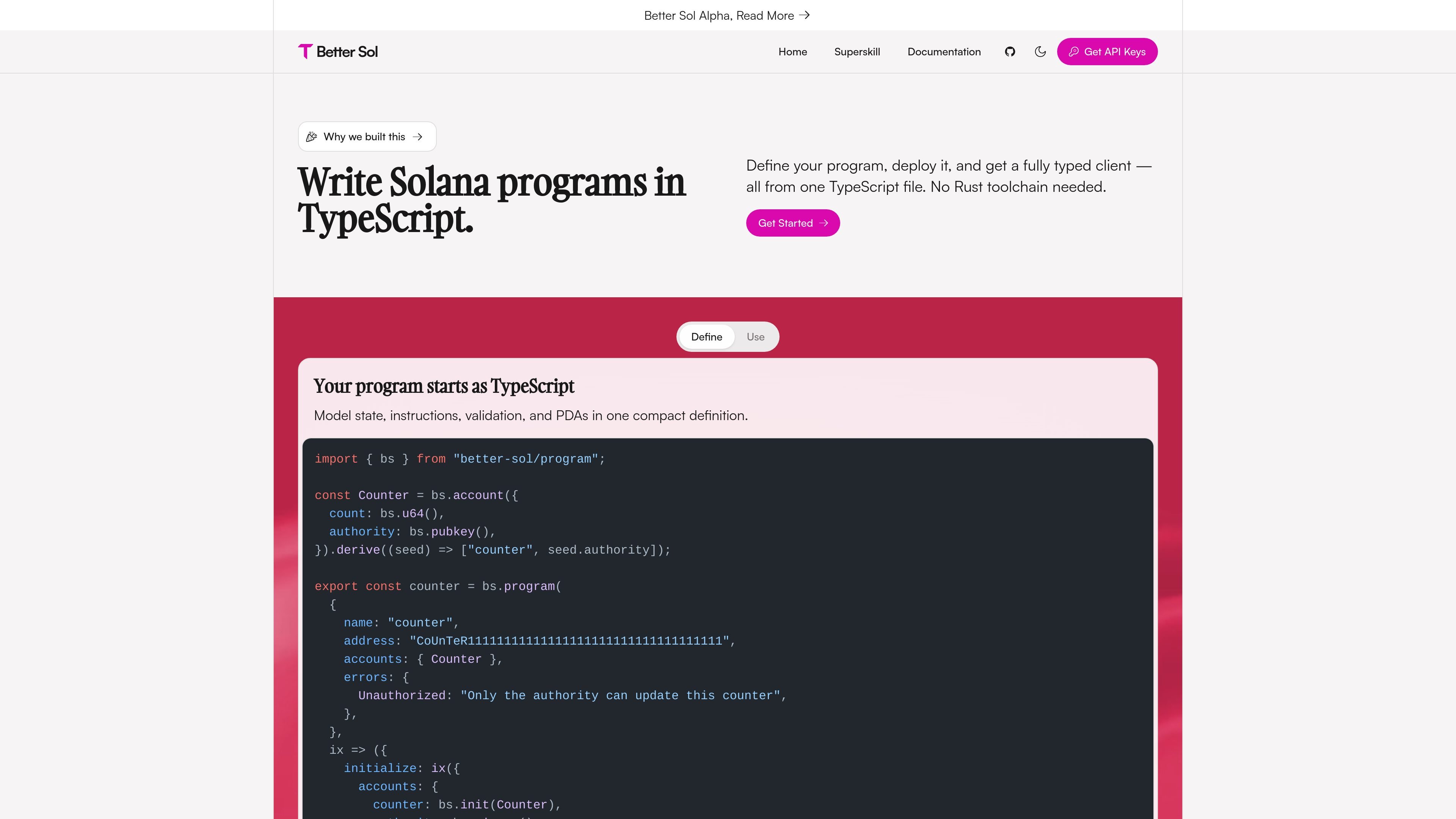This screenshot has width=1456, height=819.
Task: Click the code line accounts: { Counter },
Action: tap(424, 660)
